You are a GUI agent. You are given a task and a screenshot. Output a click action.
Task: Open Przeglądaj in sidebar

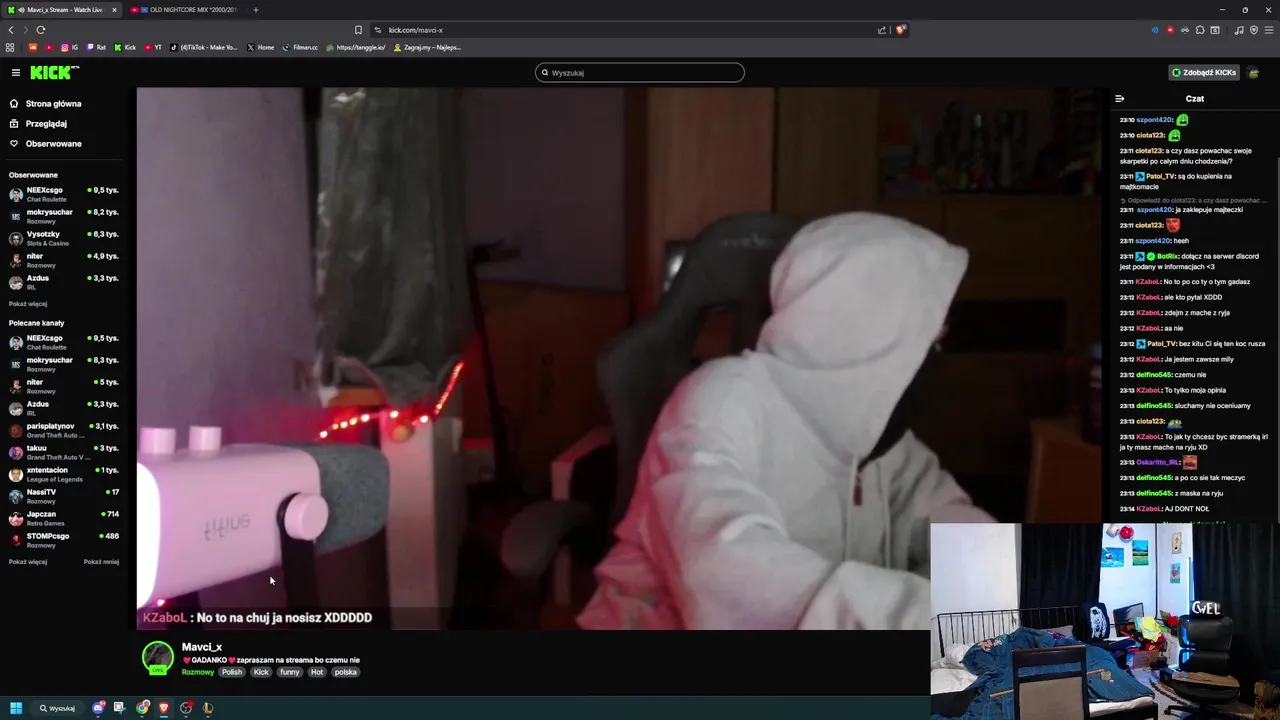click(x=38, y=124)
